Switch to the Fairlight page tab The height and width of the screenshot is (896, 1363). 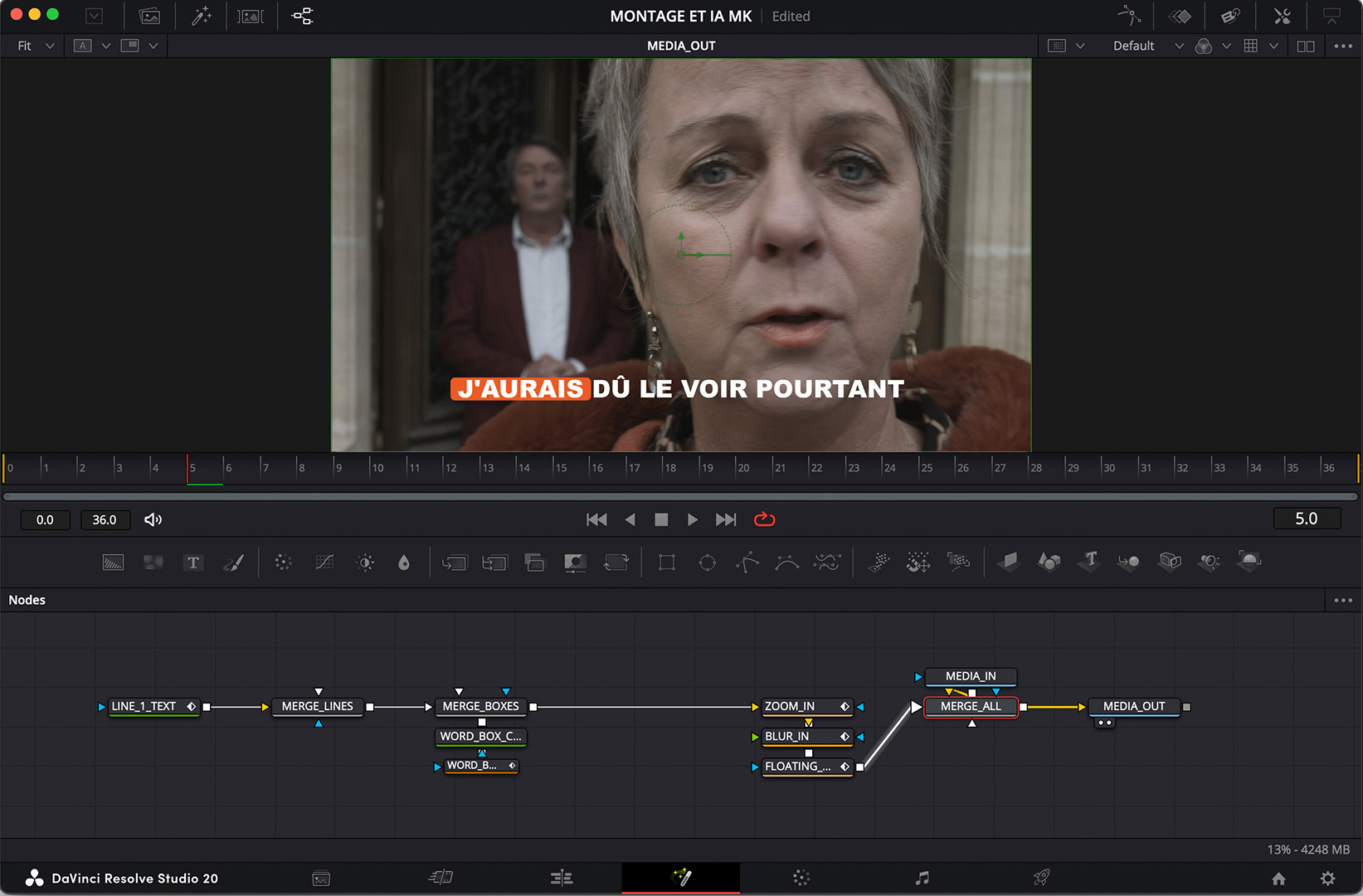click(x=922, y=878)
